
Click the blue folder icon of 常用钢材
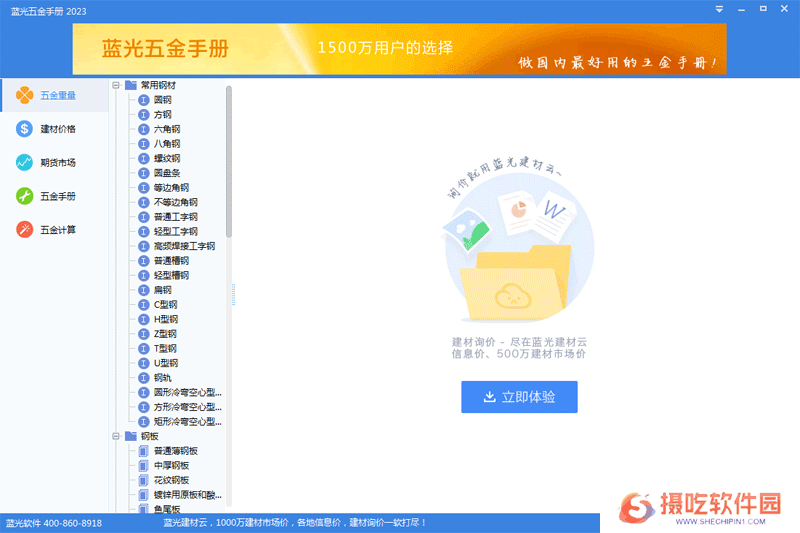point(131,85)
